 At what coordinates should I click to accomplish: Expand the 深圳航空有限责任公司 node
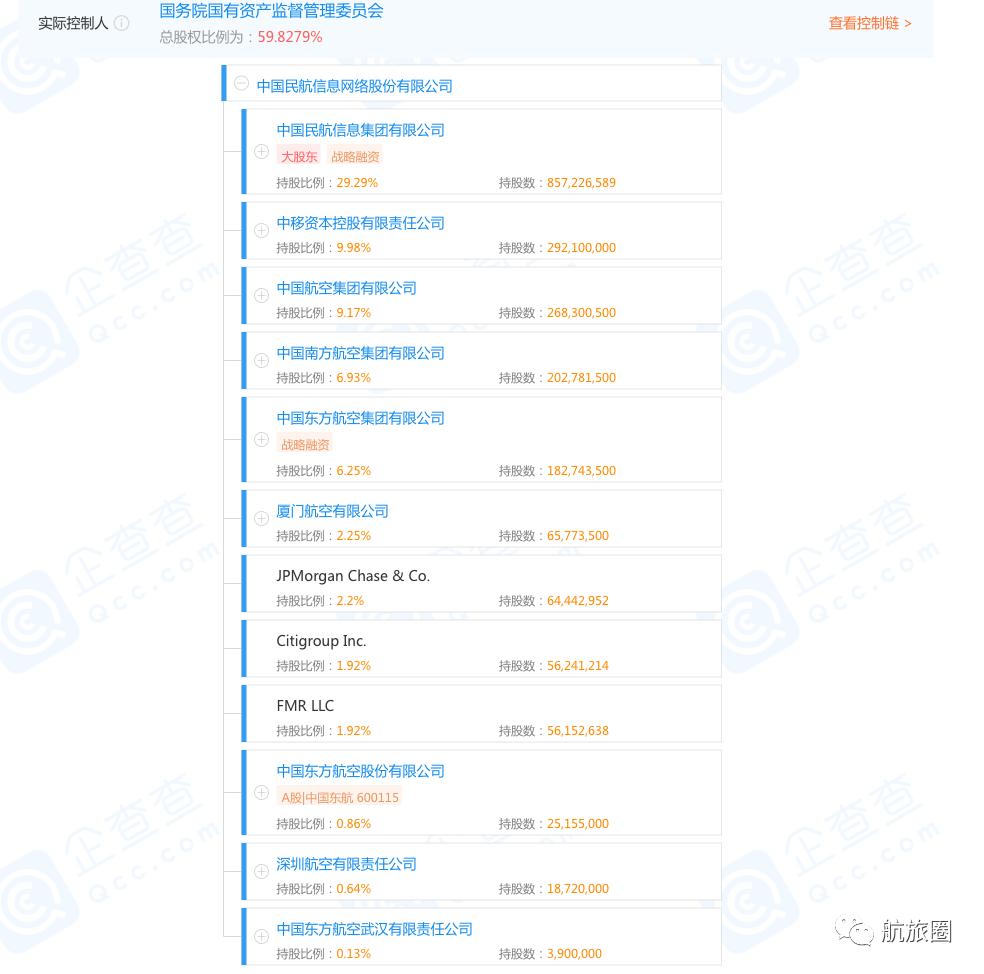tap(261, 871)
